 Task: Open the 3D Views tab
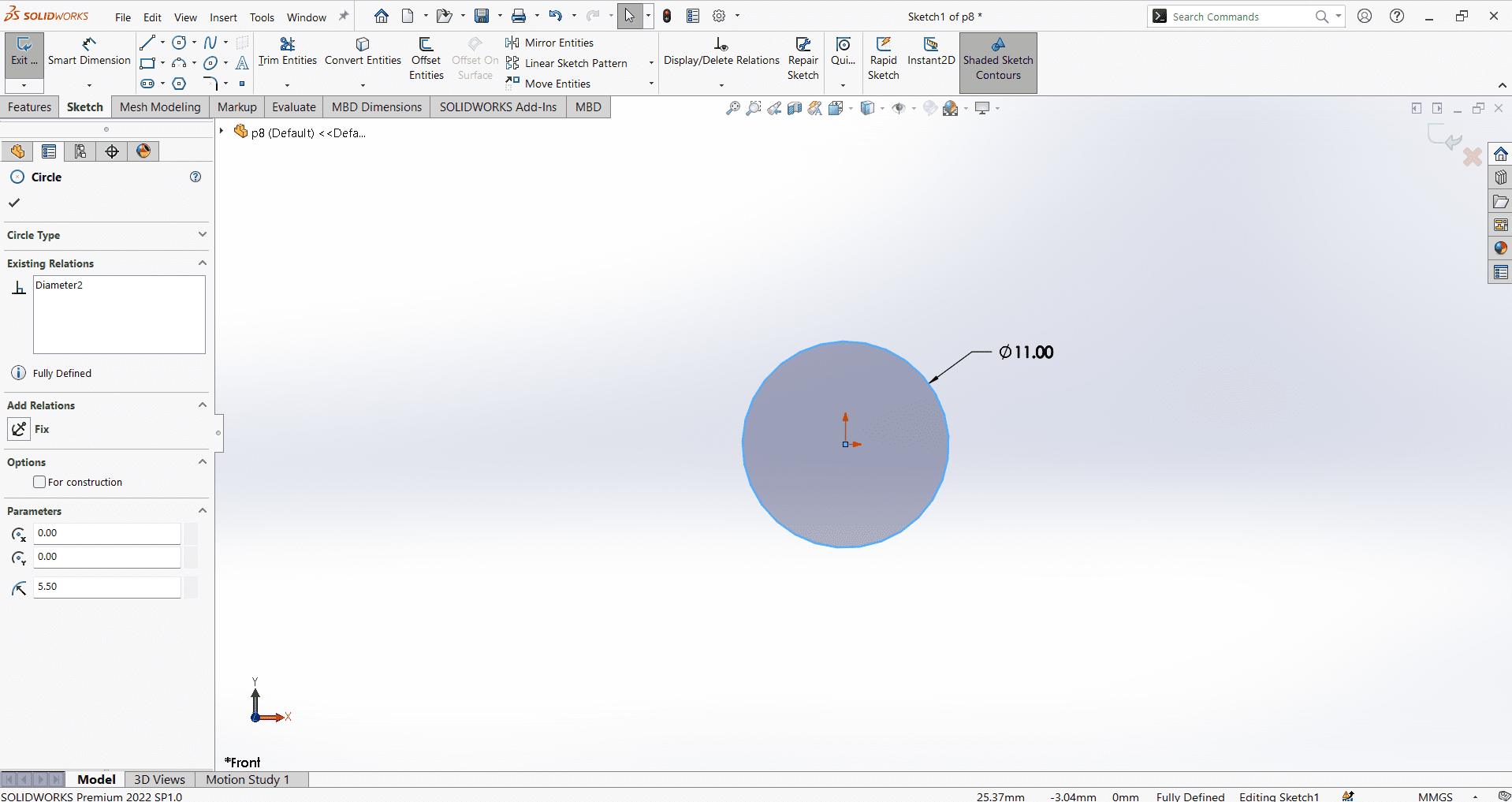pos(159,779)
